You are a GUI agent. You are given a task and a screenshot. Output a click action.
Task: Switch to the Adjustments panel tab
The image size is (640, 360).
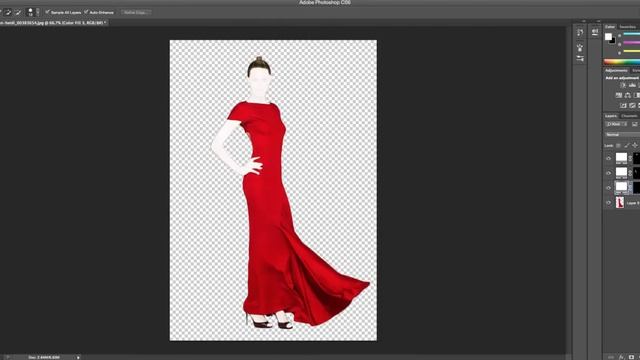[616, 71]
